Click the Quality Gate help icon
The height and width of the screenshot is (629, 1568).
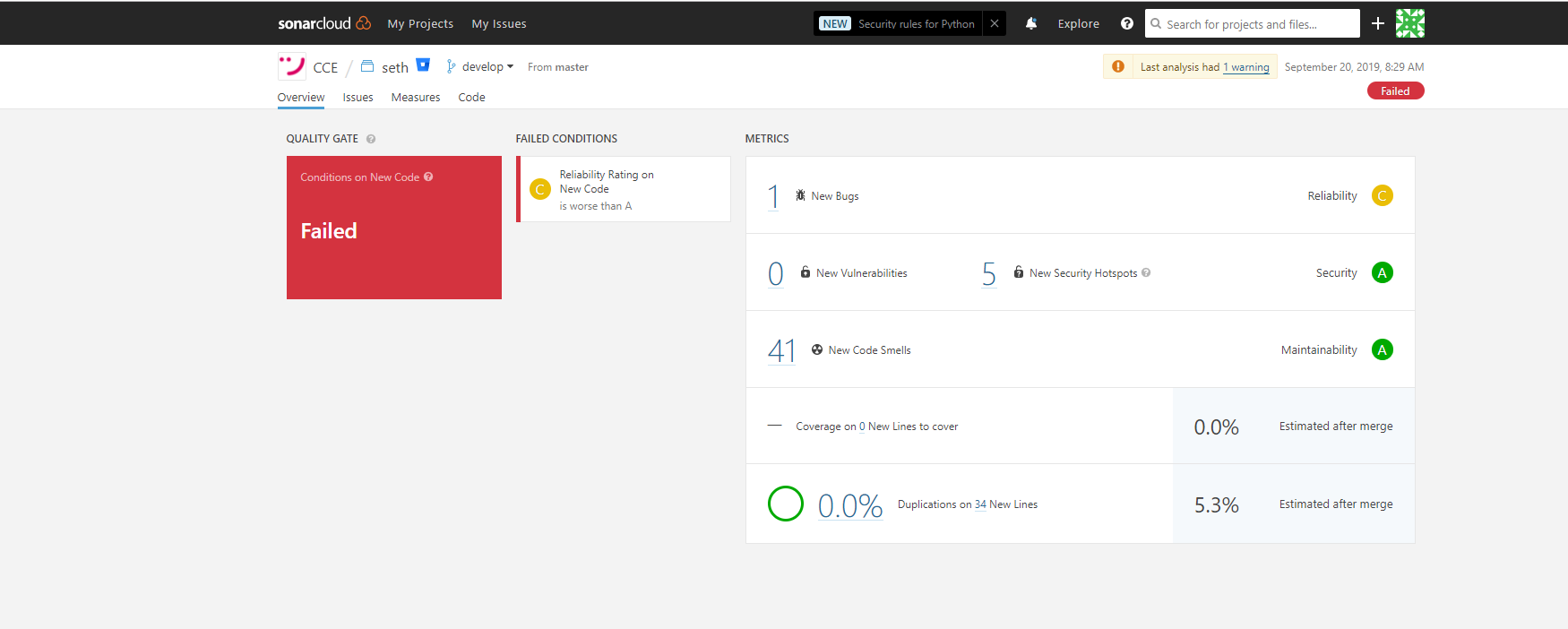371,139
